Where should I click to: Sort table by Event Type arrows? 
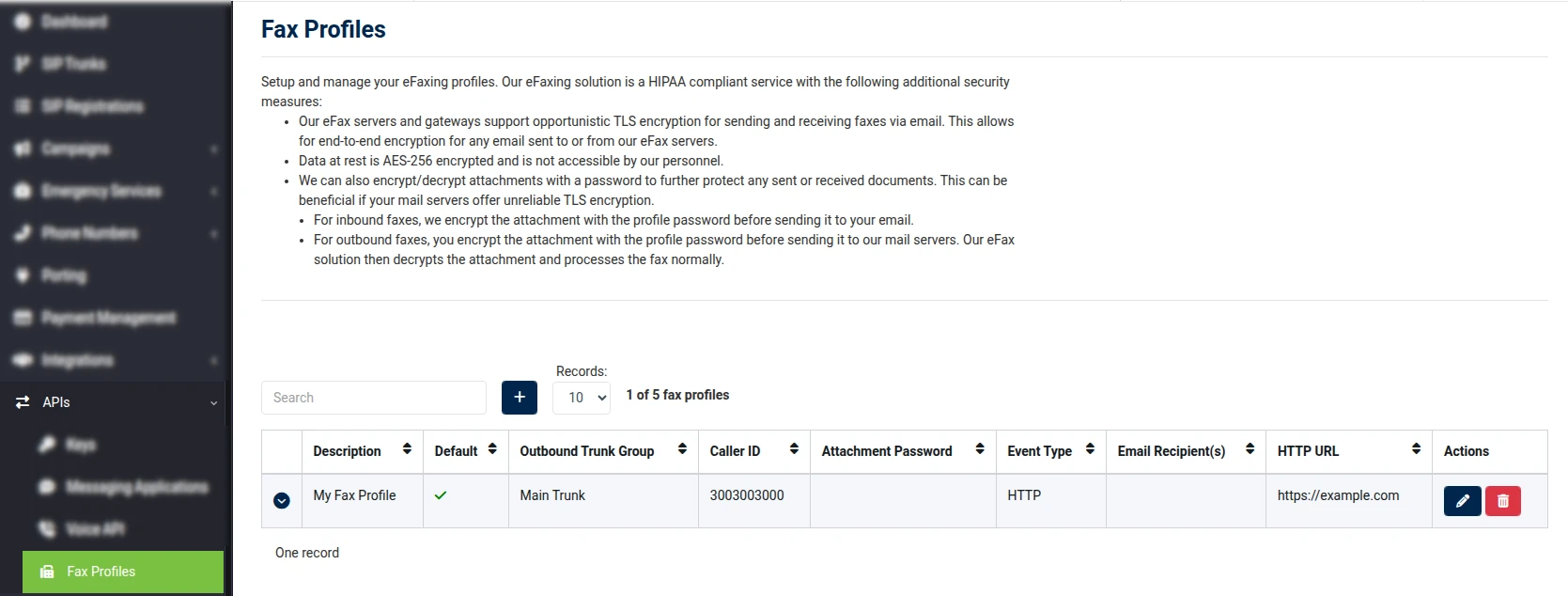1090,449
